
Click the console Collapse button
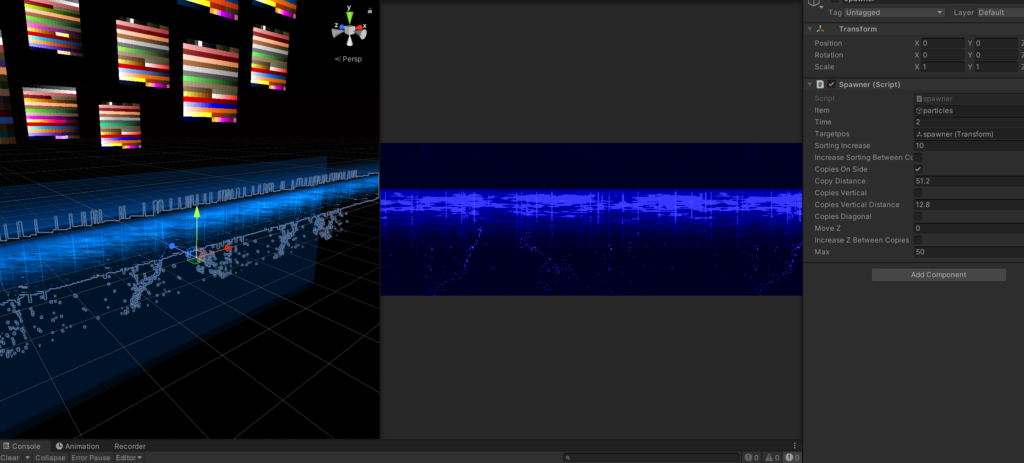pyautogui.click(x=50, y=458)
